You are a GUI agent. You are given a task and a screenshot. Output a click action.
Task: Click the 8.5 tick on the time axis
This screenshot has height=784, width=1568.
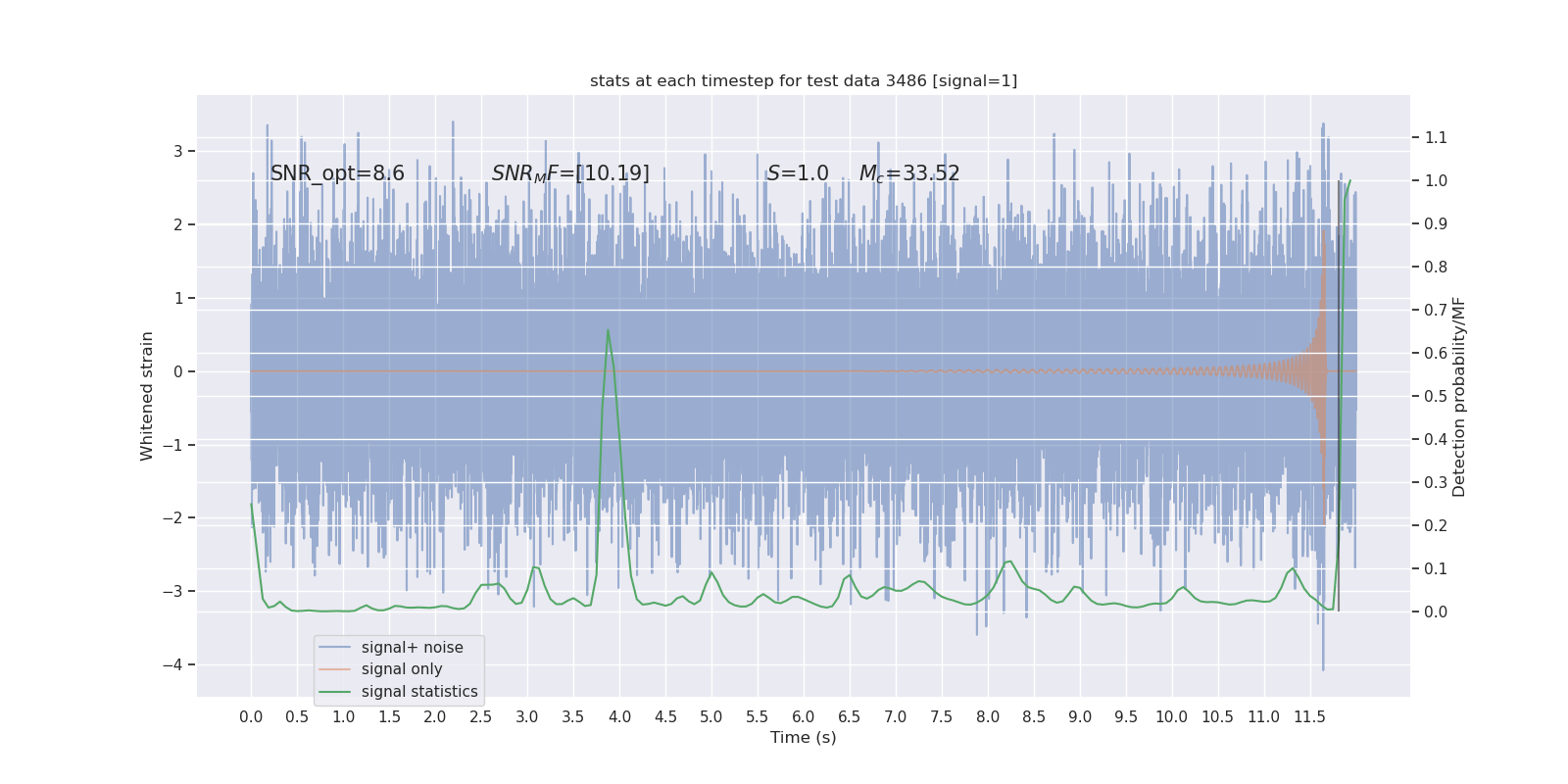click(1034, 716)
